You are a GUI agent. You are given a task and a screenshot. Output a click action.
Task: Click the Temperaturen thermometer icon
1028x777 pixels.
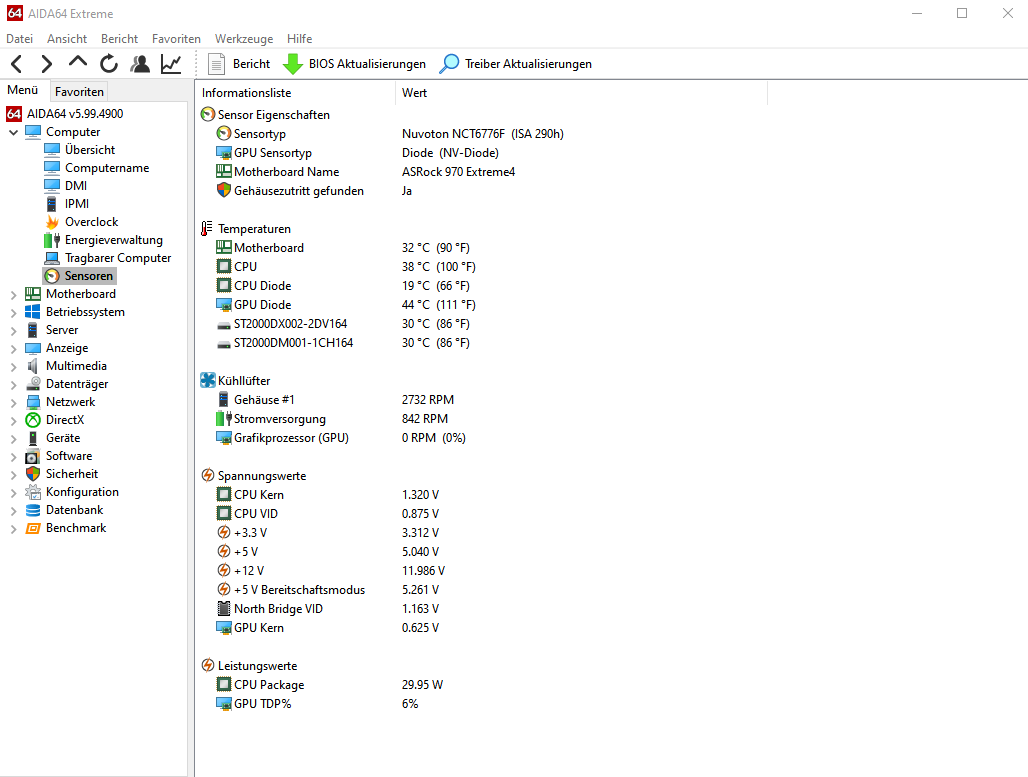pos(207,228)
